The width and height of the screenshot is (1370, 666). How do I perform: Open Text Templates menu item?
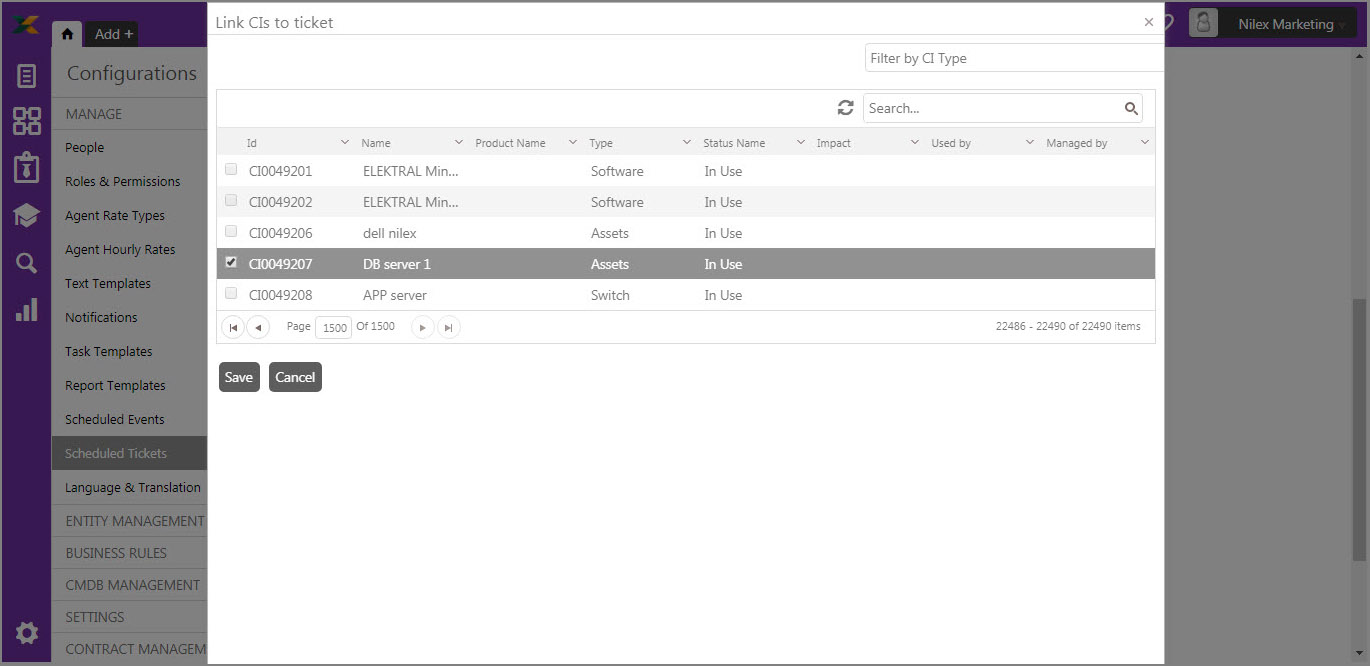(108, 283)
